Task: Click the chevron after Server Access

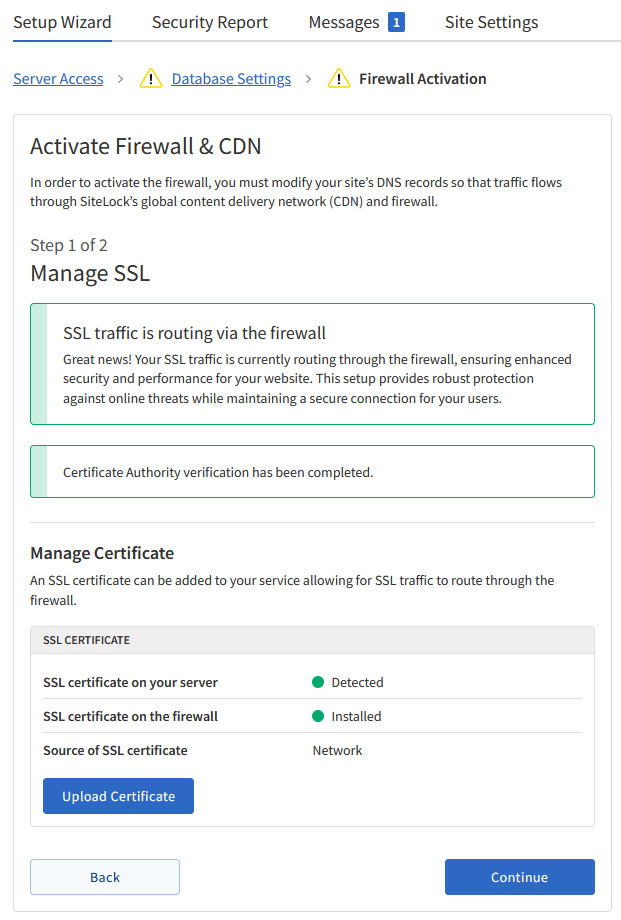Action: click(x=121, y=79)
